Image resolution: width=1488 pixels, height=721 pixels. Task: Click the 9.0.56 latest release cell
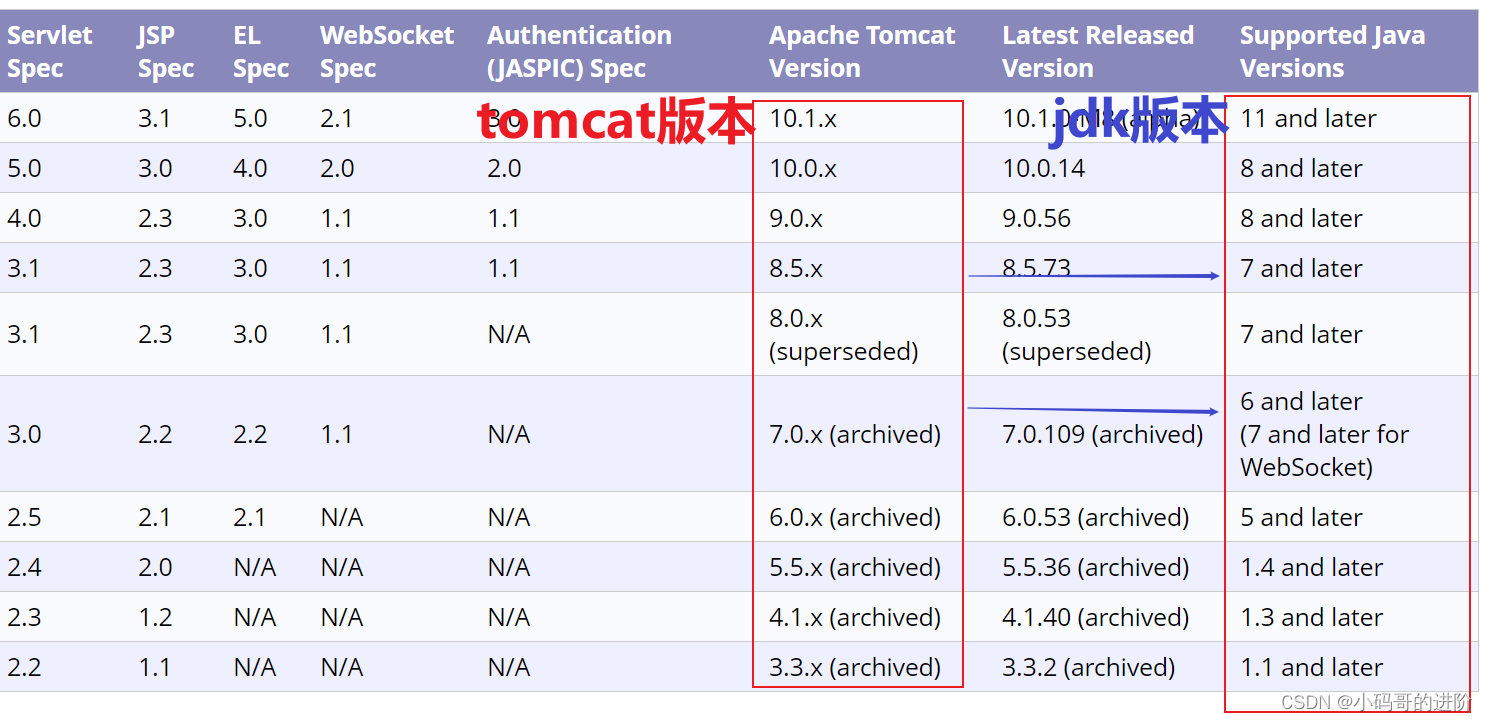(x=1037, y=218)
